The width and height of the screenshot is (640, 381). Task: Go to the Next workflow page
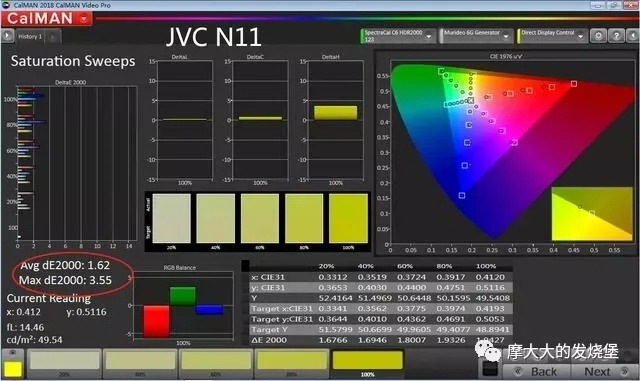605,372
